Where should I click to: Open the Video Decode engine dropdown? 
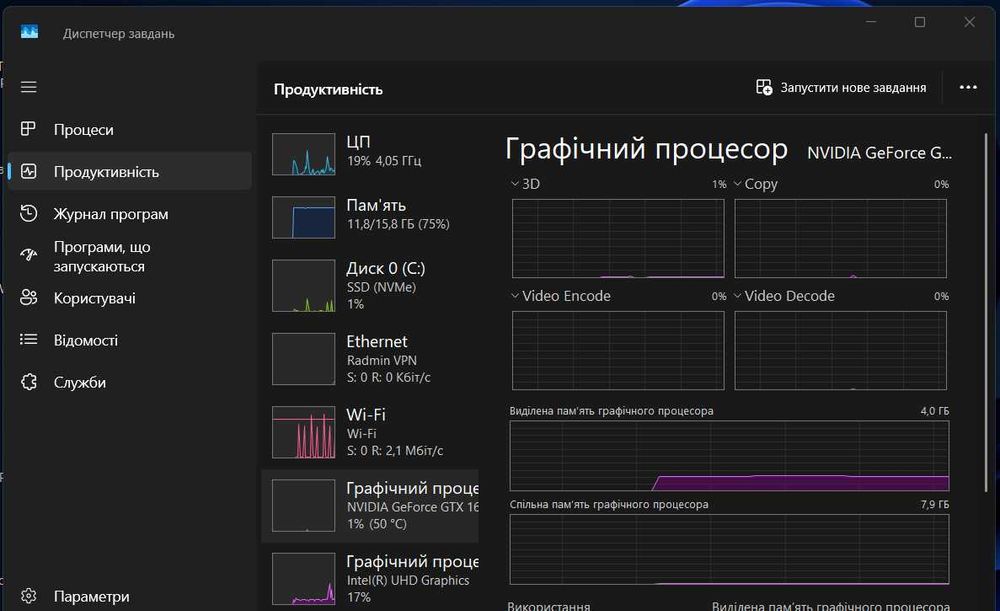784,296
